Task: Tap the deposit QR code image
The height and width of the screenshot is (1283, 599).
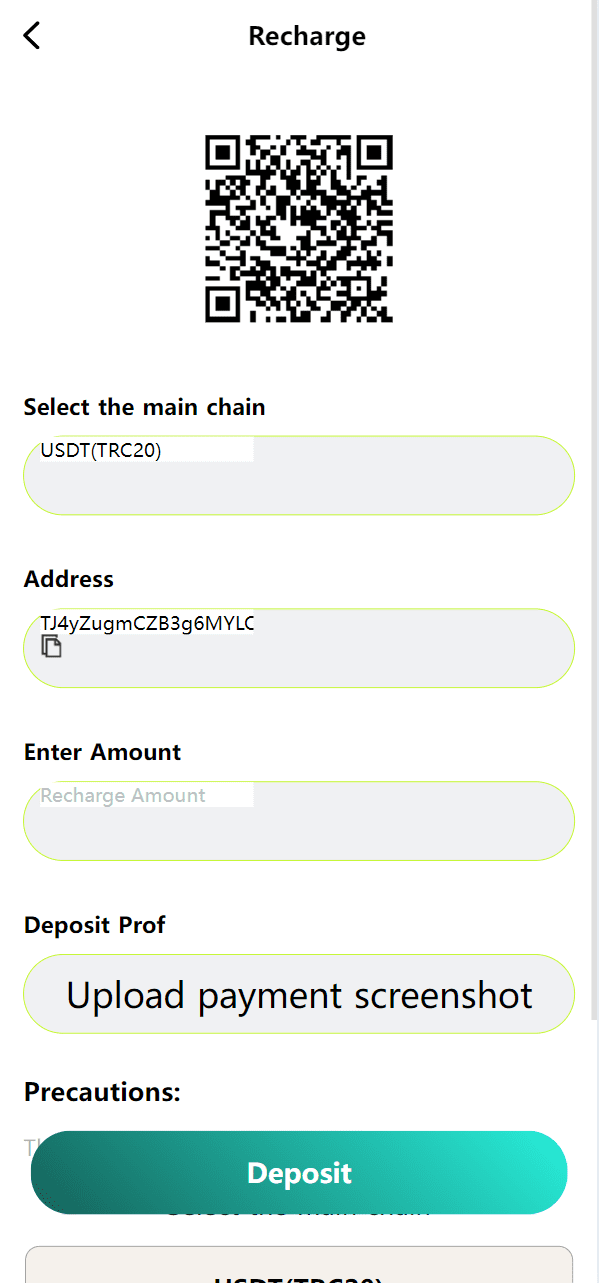Action: click(x=299, y=229)
